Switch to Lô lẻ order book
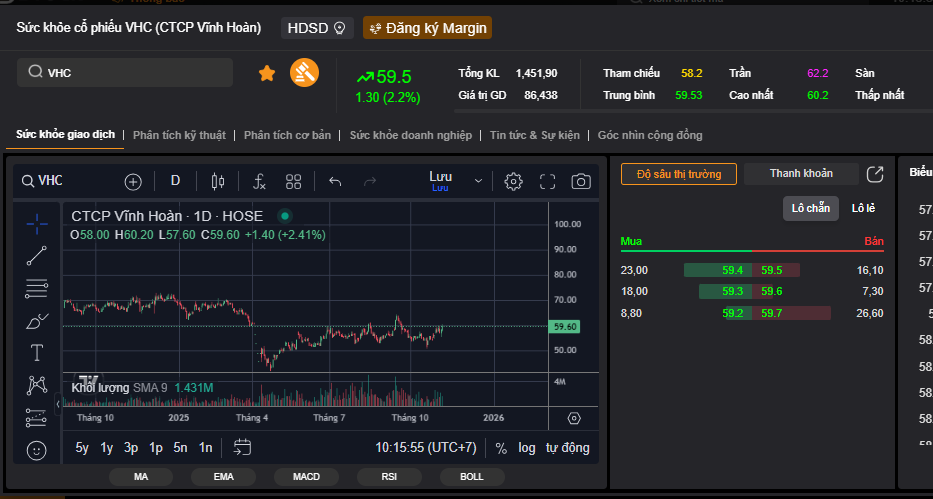Screen dimensions: 933x499 [863, 208]
